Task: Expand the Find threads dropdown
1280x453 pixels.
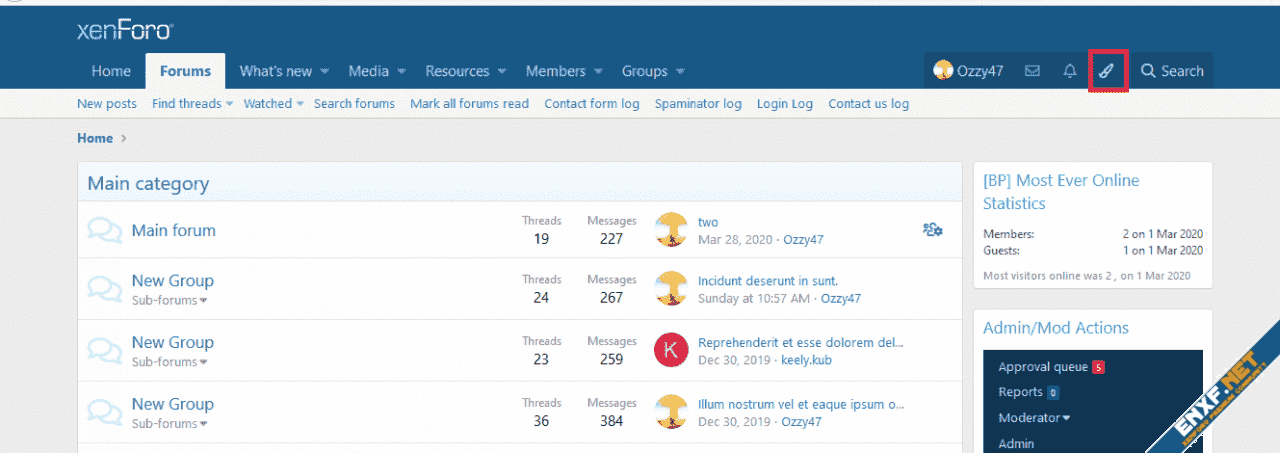Action: 229,104
